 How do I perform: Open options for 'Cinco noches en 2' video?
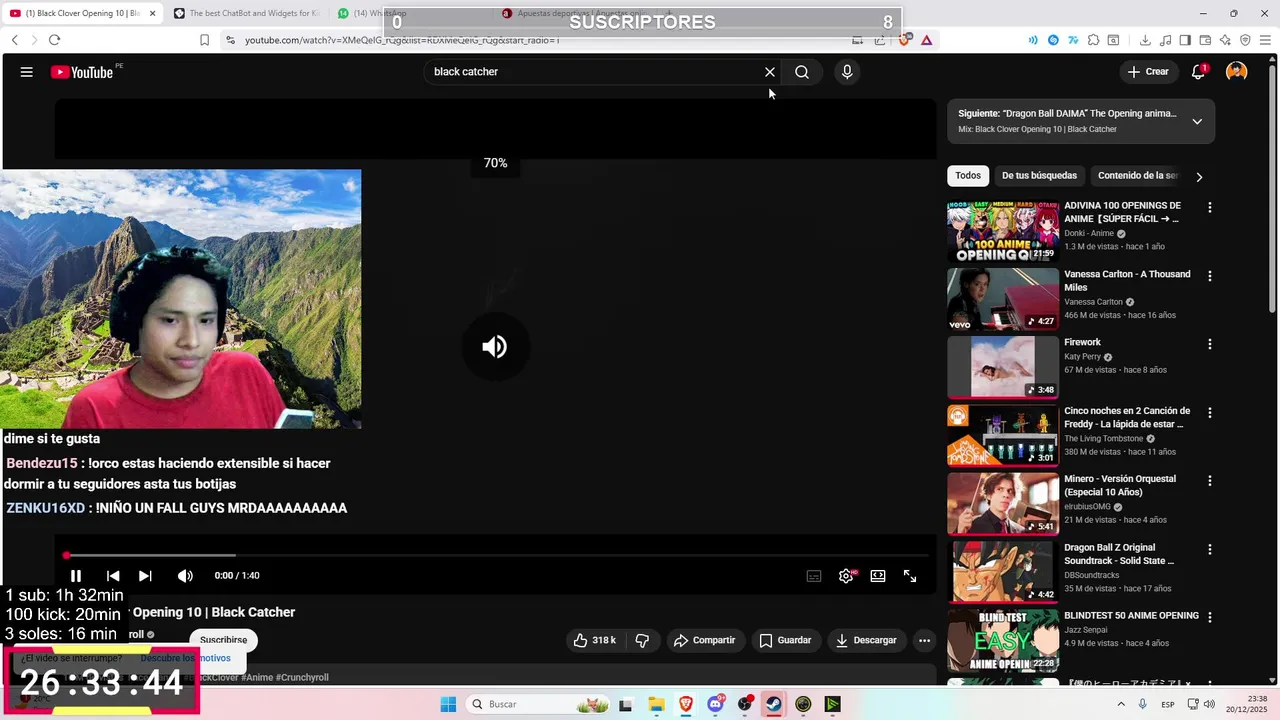(x=1210, y=412)
